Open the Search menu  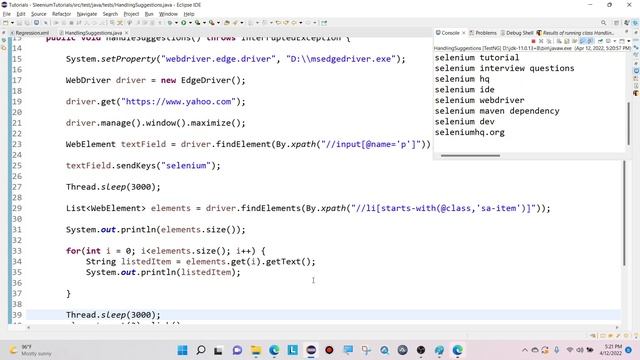pyautogui.click(x=110, y=14)
